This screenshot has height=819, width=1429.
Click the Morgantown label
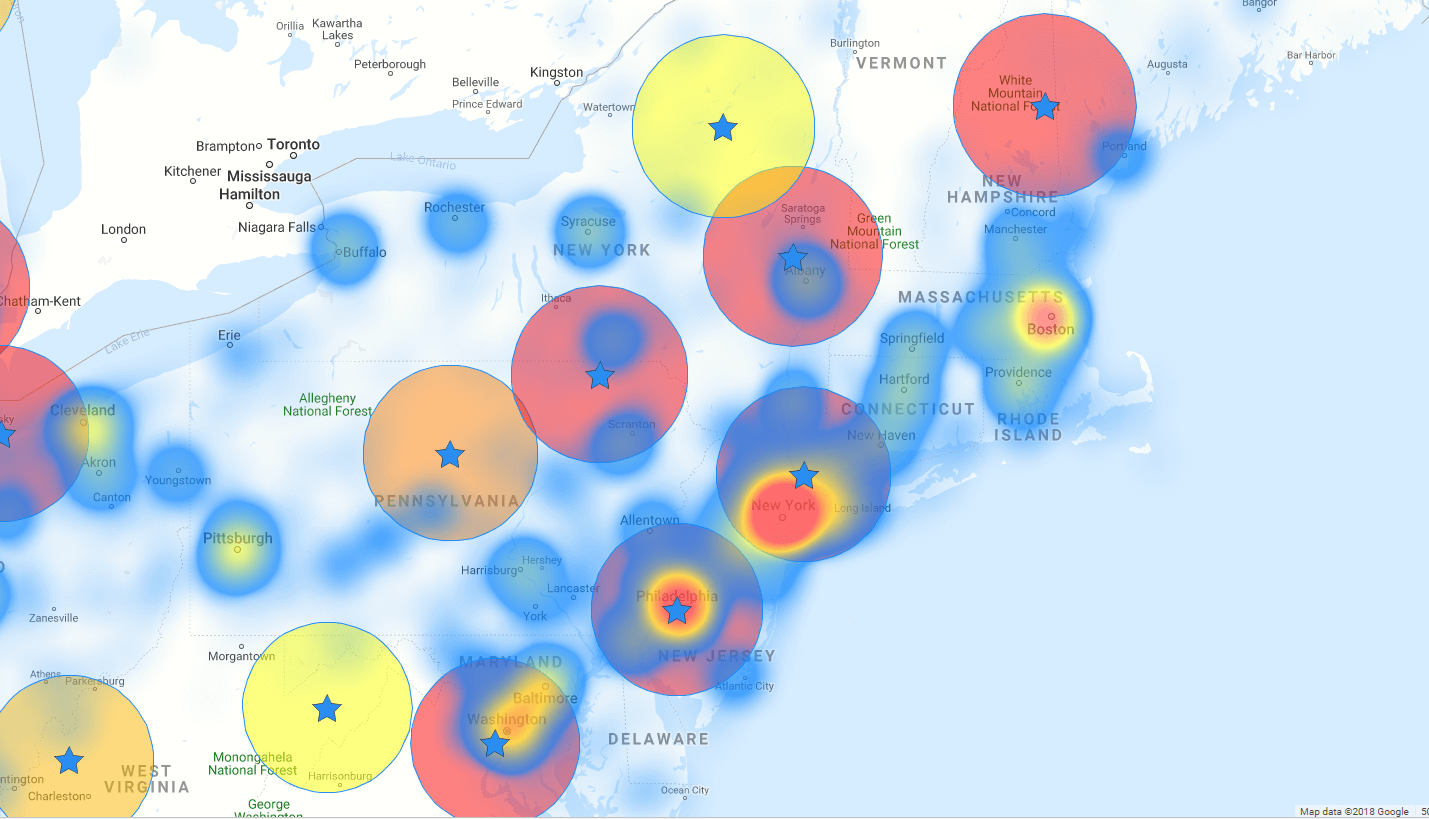click(241, 656)
